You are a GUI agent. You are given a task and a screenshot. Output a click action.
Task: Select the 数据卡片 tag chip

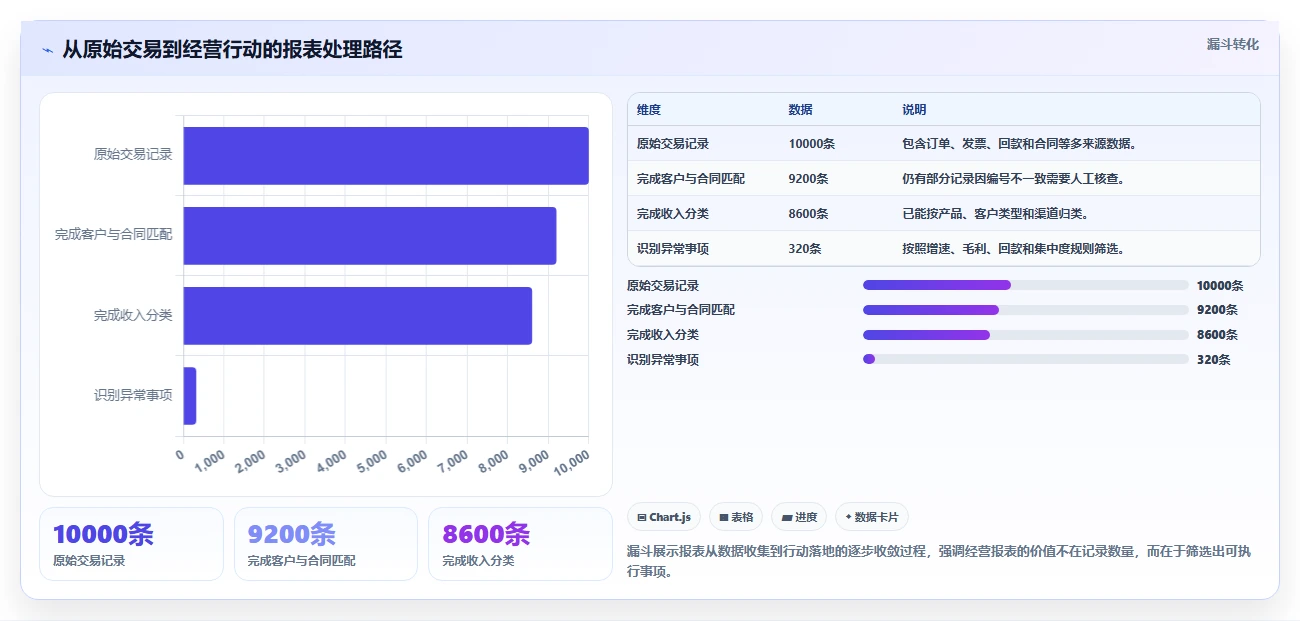(x=871, y=517)
